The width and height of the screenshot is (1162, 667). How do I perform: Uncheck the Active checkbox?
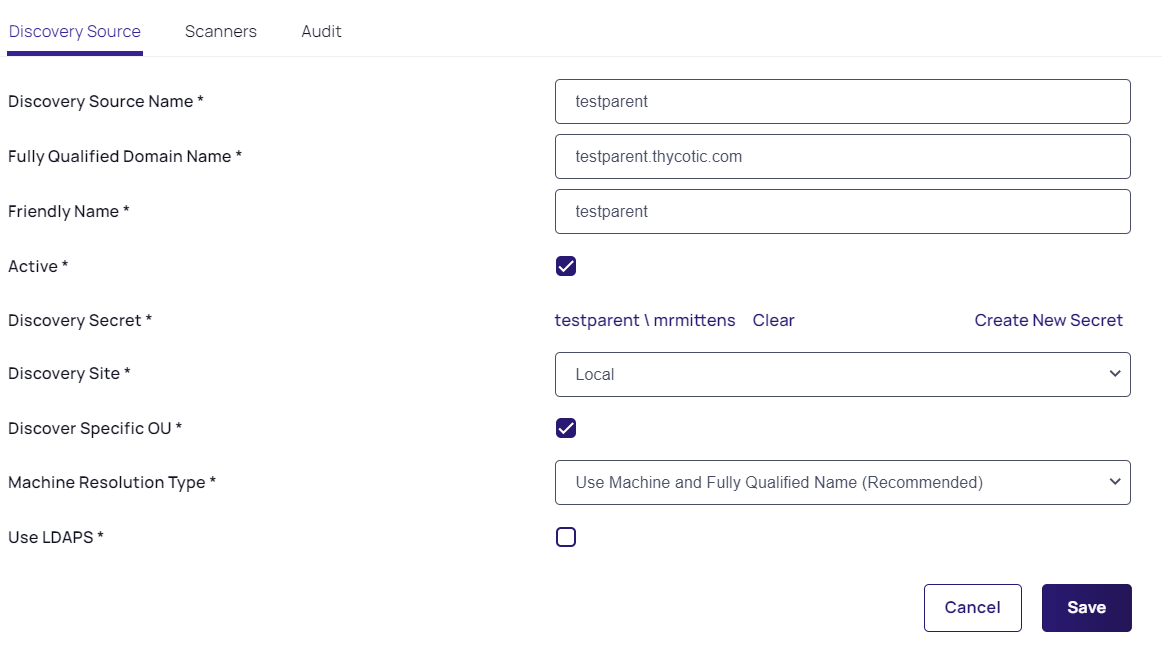pyautogui.click(x=566, y=266)
